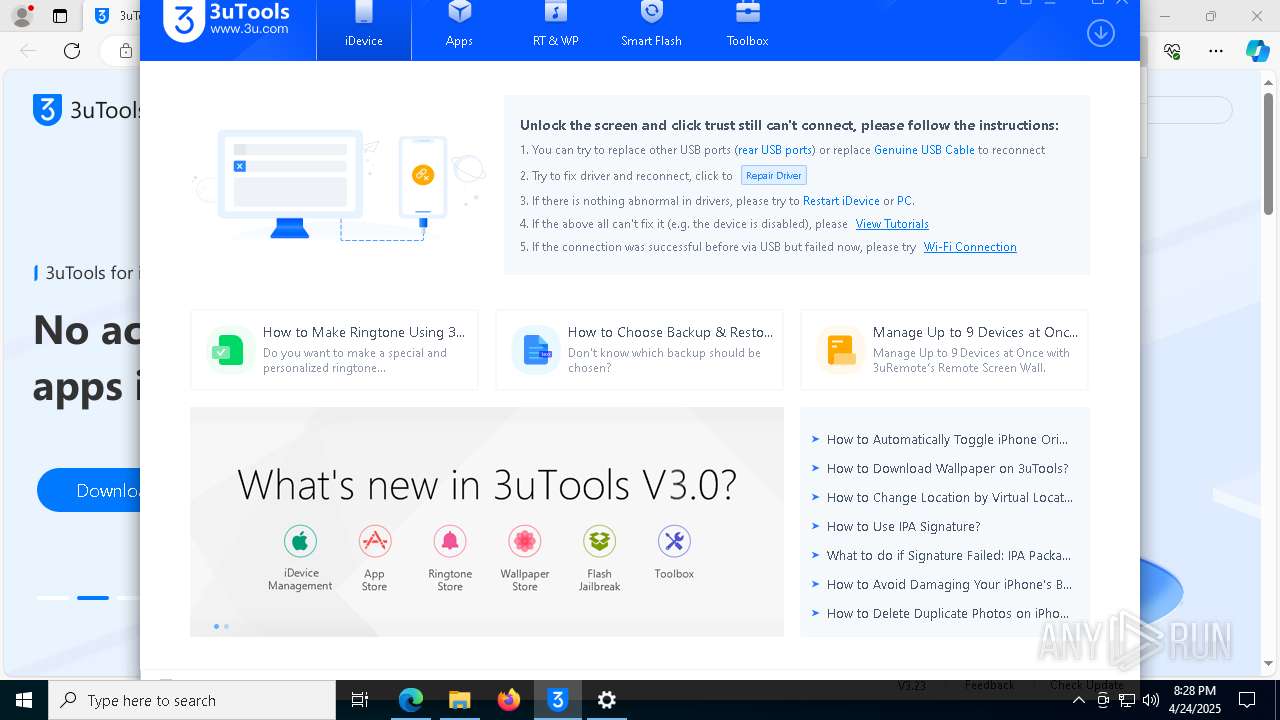Click the device connection illustration
Screen dimensions: 1280x720
[x=338, y=185]
